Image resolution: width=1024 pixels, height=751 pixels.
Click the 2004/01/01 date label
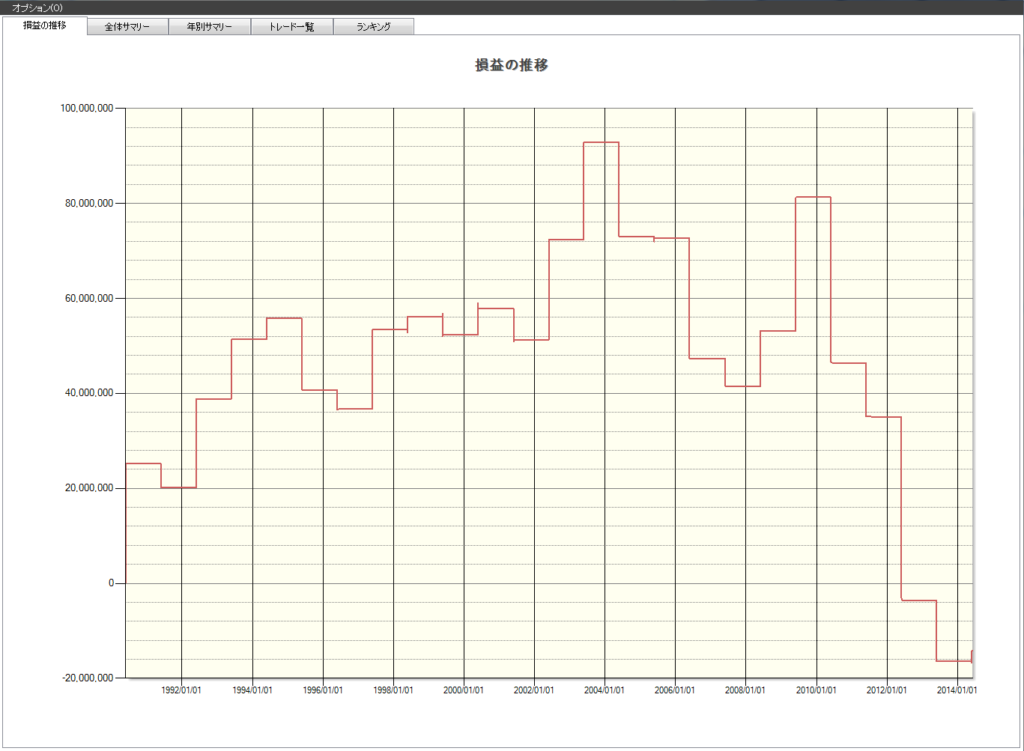click(x=605, y=690)
